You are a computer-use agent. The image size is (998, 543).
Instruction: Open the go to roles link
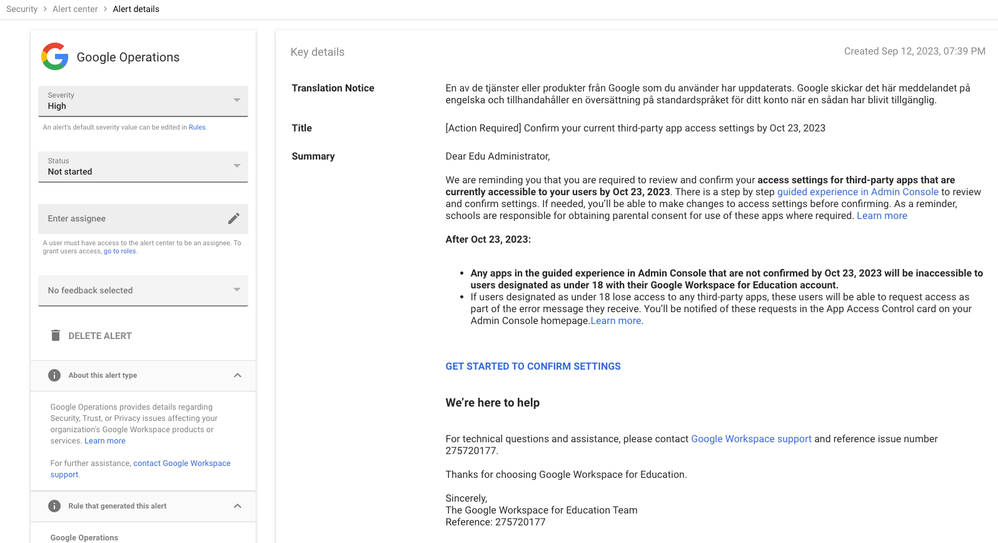tap(120, 251)
